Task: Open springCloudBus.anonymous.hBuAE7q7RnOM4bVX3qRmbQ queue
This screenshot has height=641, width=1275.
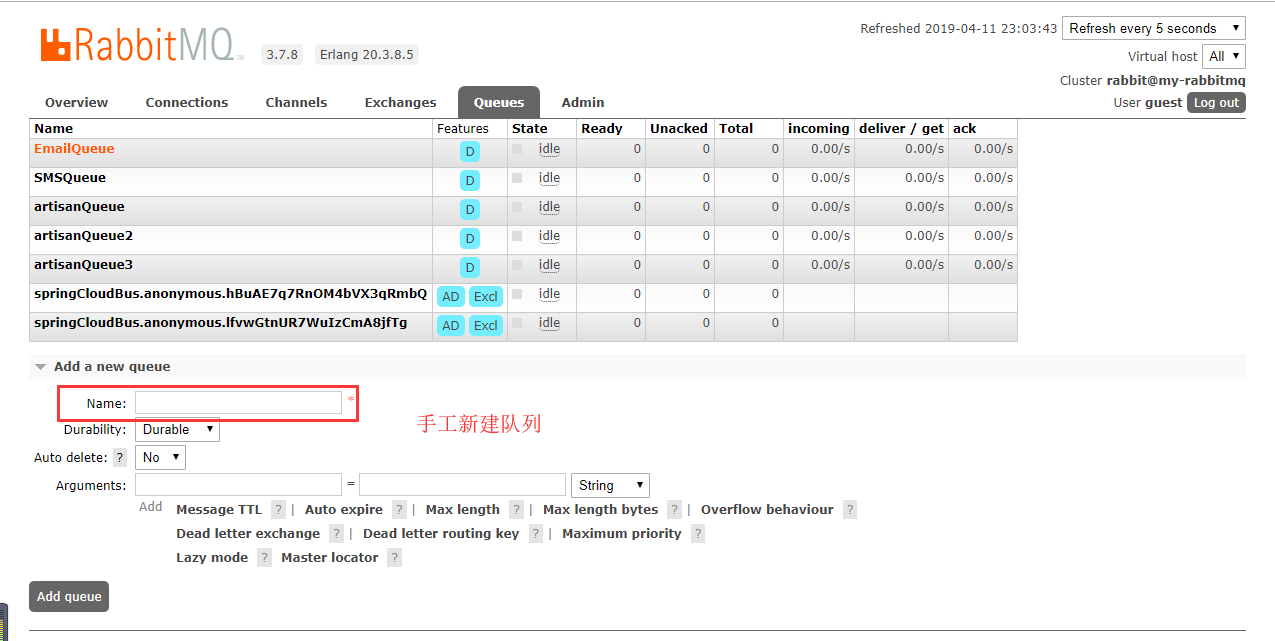Action: click(x=230, y=294)
